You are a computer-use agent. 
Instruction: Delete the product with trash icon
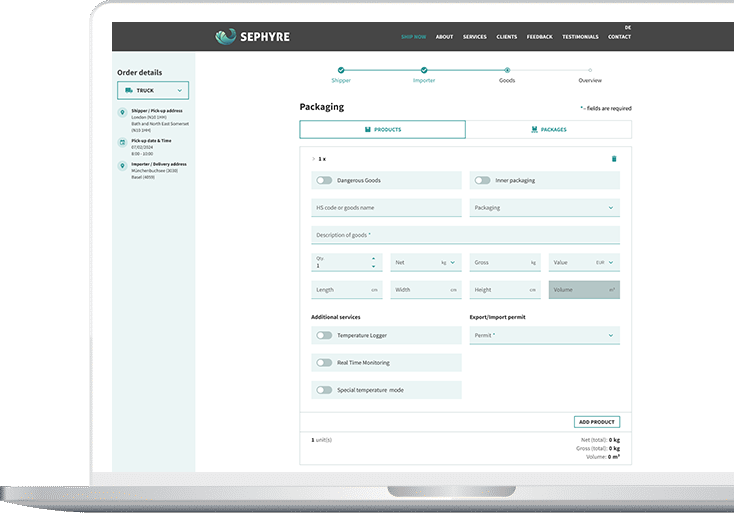(x=614, y=158)
